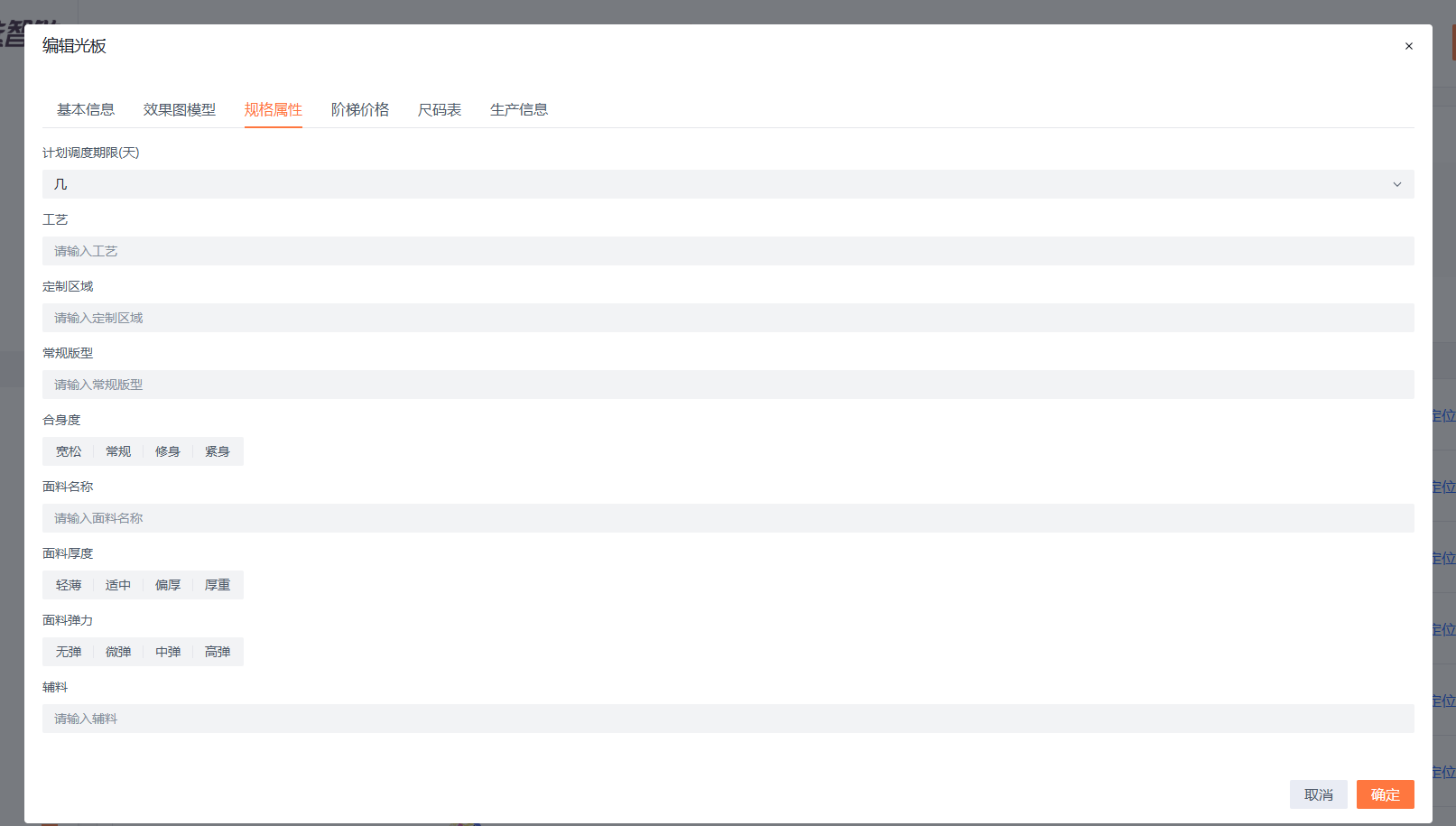Confirm with the orange 确定 button
Screen dimensions: 1456x826
point(1385,794)
